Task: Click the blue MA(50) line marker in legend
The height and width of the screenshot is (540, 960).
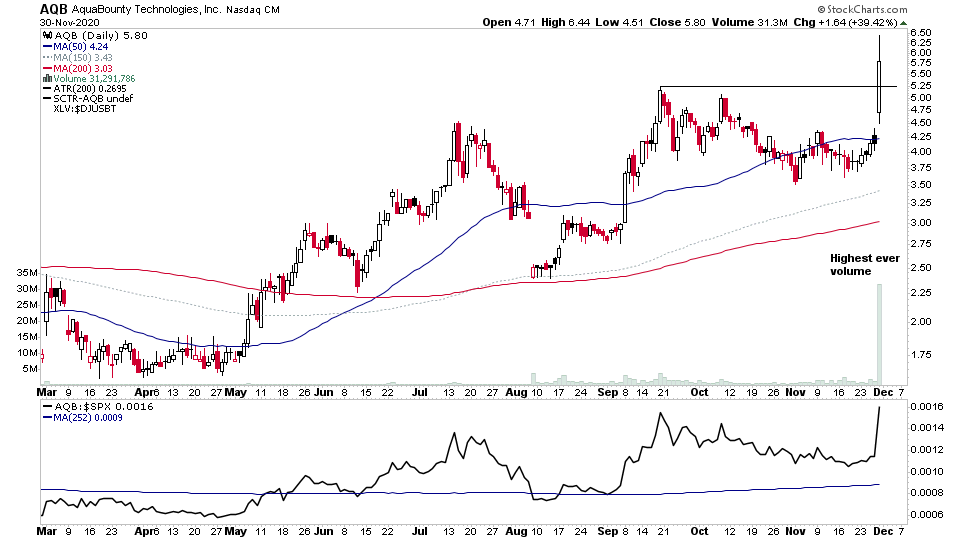Action: click(48, 47)
